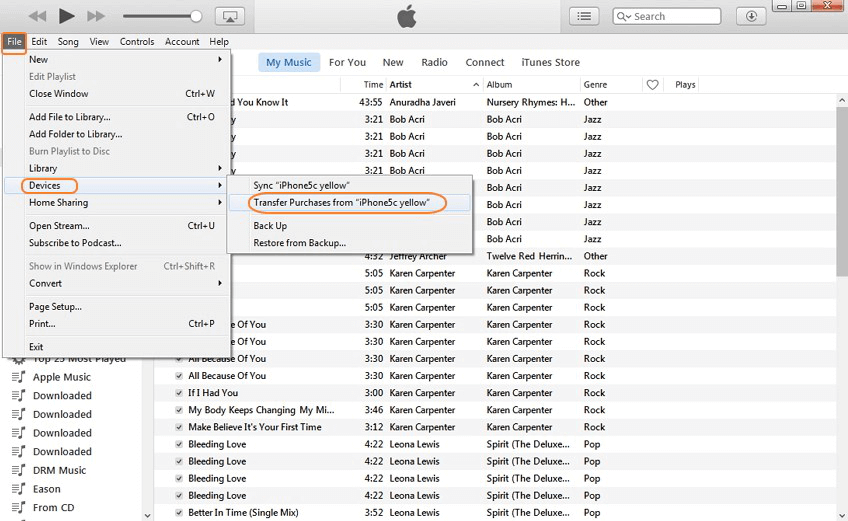Uncheck the song If I Had You
The image size is (848, 521).
click(179, 393)
